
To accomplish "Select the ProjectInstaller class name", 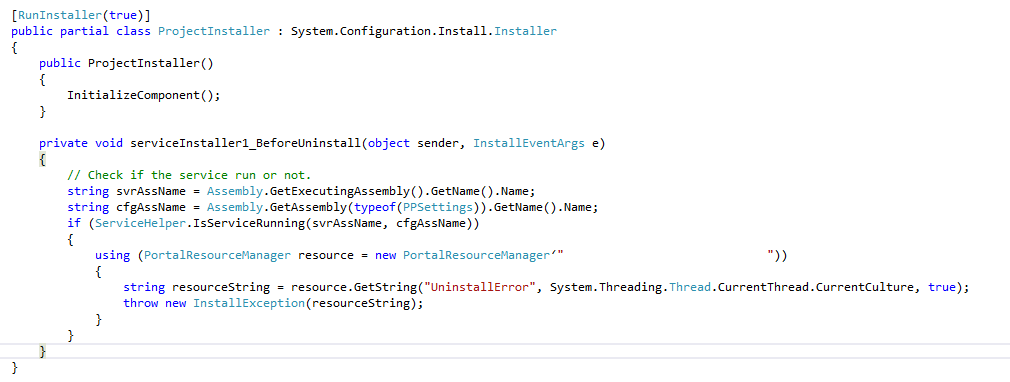I will 213,31.
